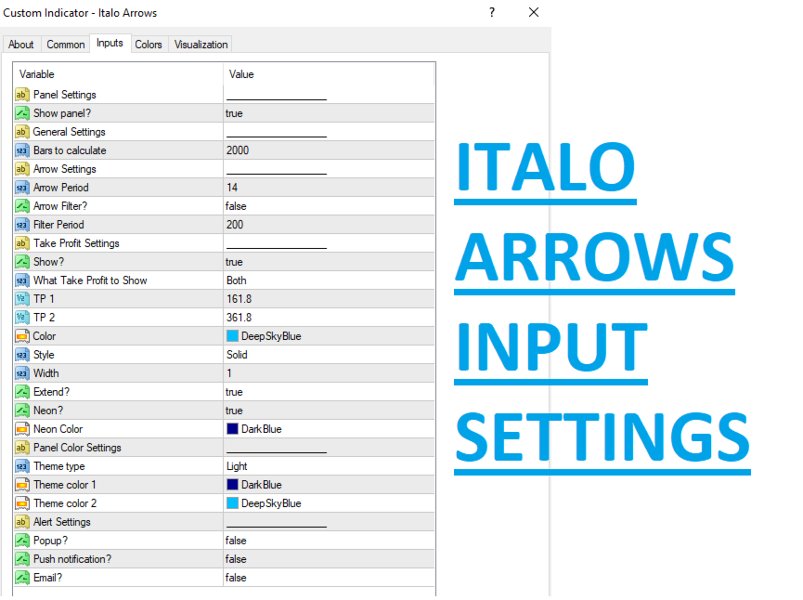803x600 pixels.
Task: Click the integer icon beside Arrow Period
Action: (22, 187)
